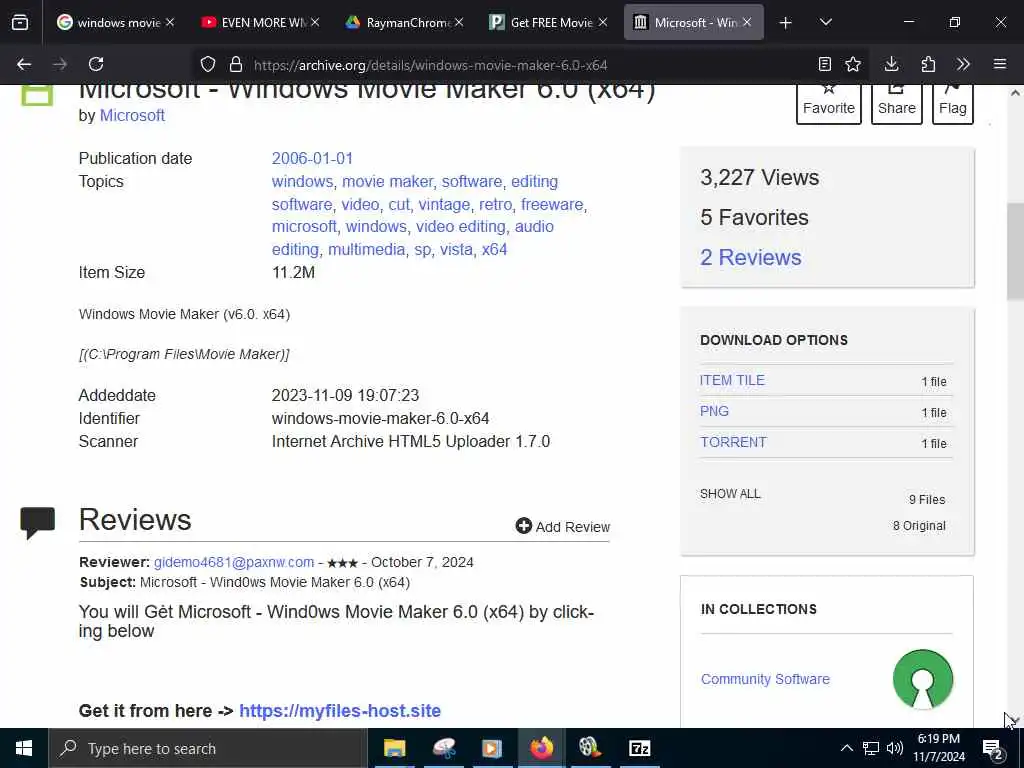
Task: Open the Firefox hamburger menu
Action: click(1000, 64)
